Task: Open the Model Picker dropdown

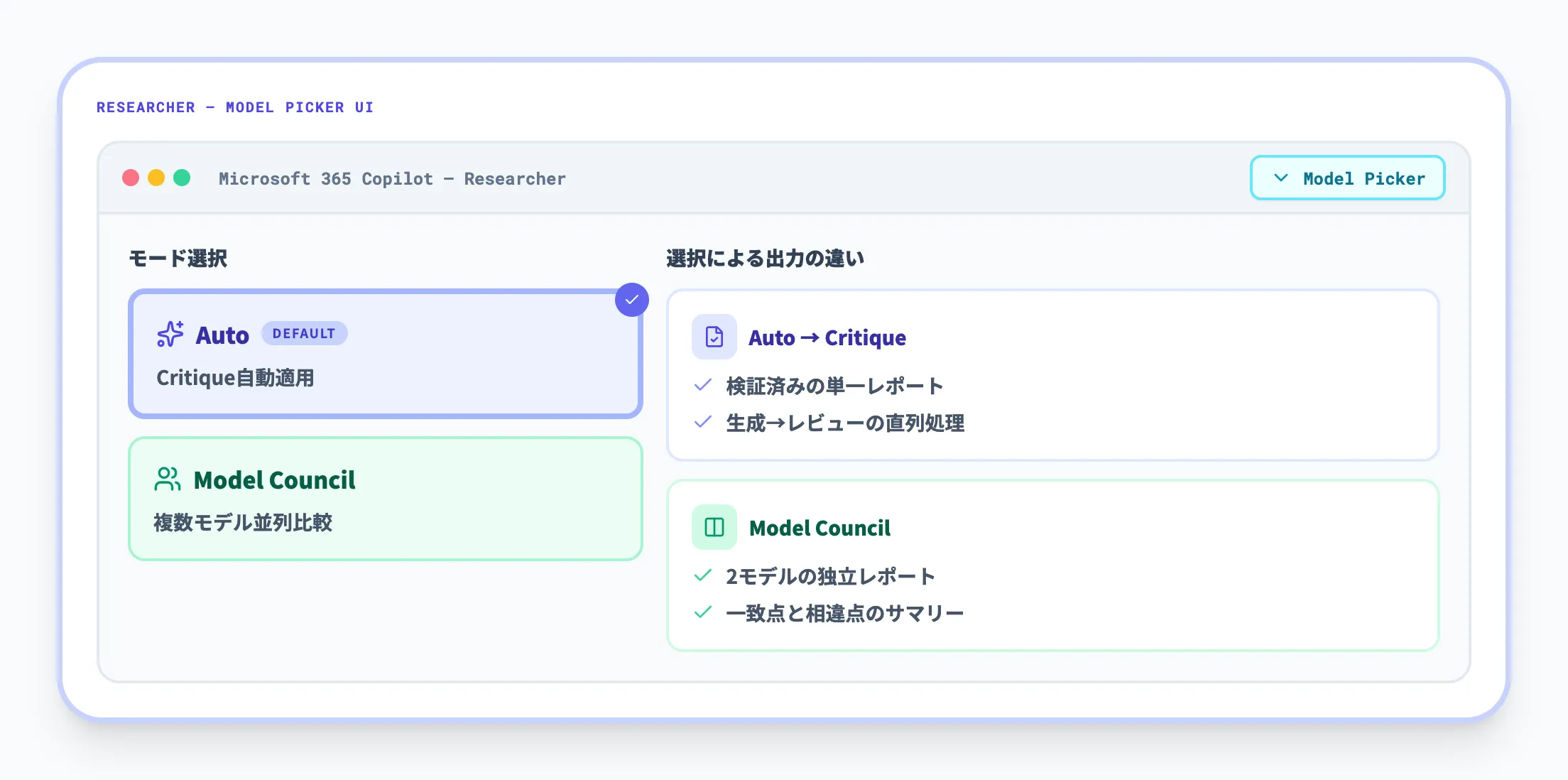Action: tap(1346, 178)
